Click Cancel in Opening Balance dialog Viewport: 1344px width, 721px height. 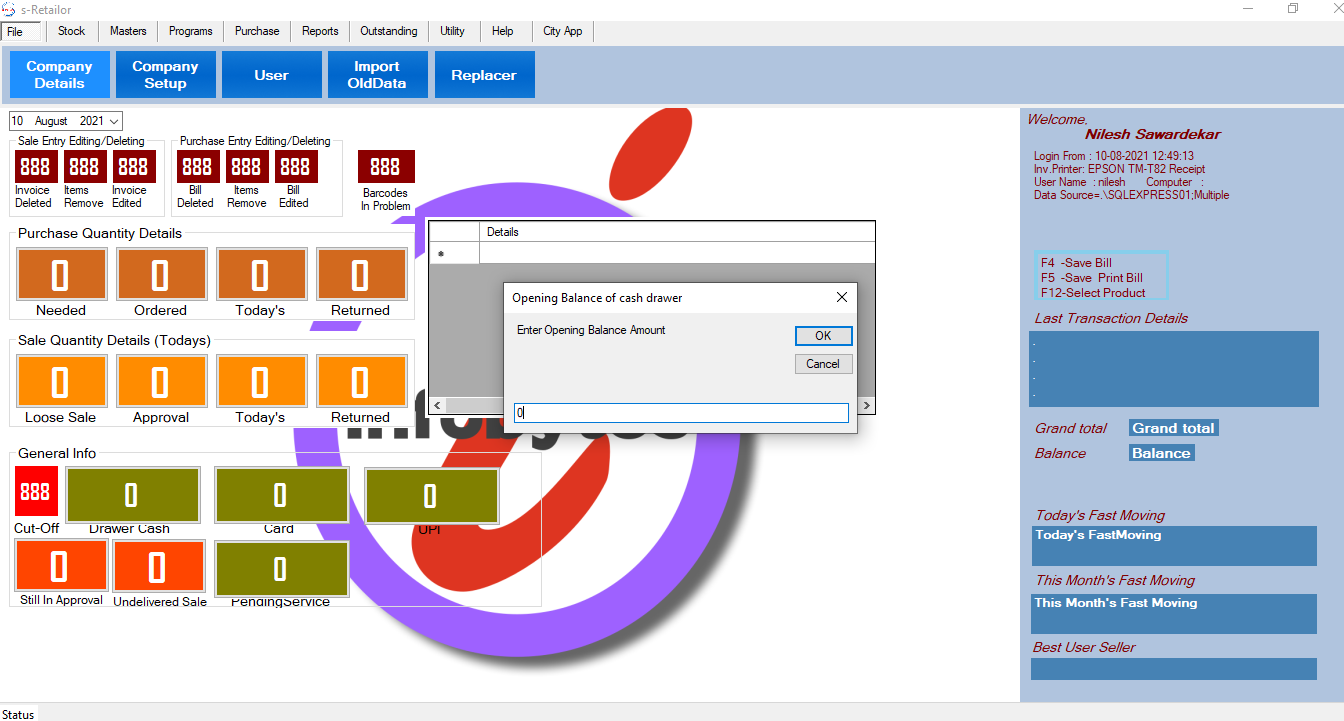click(x=823, y=364)
